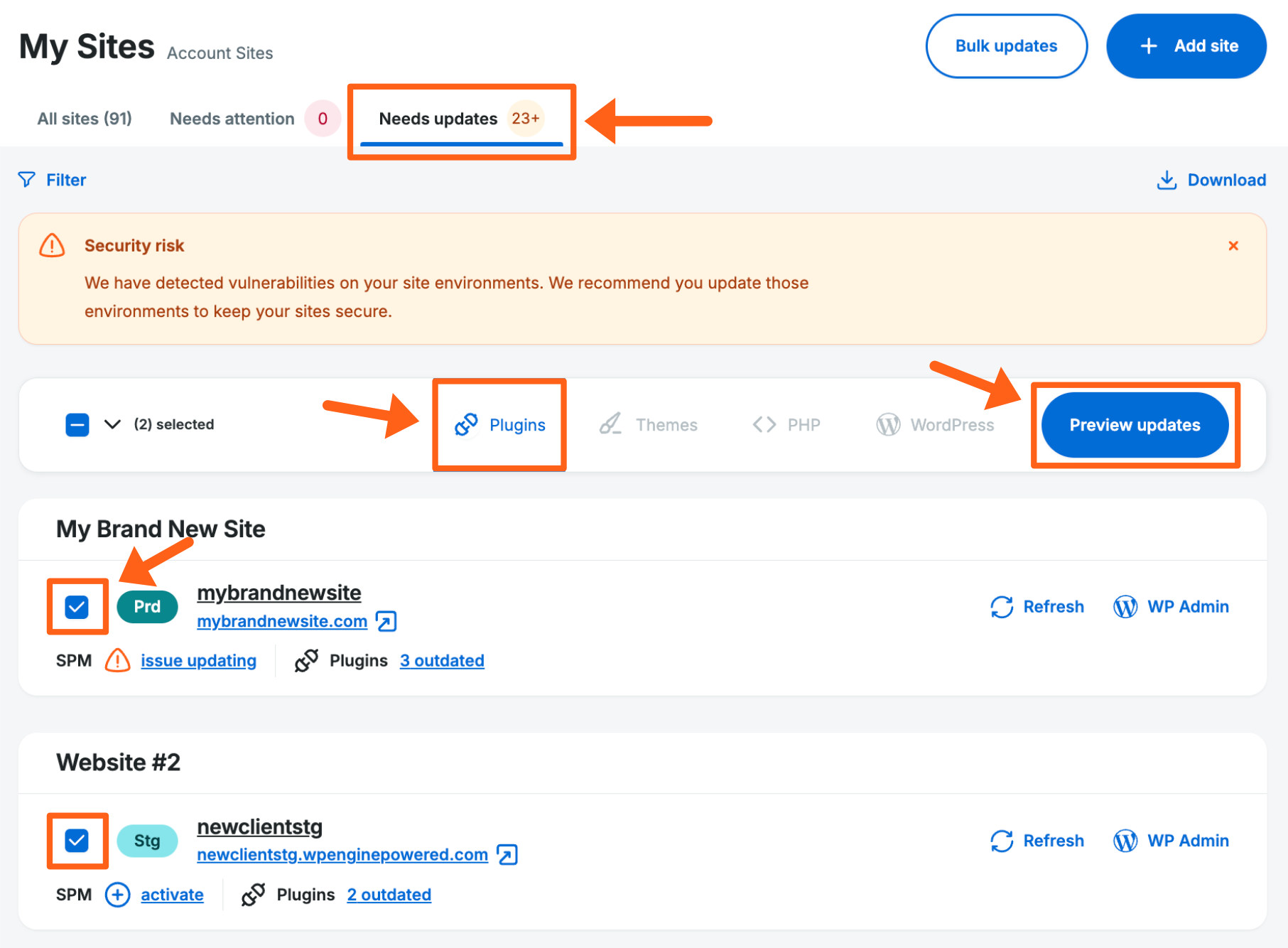Click the Refresh icon for mybrandnewsite

click(x=1002, y=606)
